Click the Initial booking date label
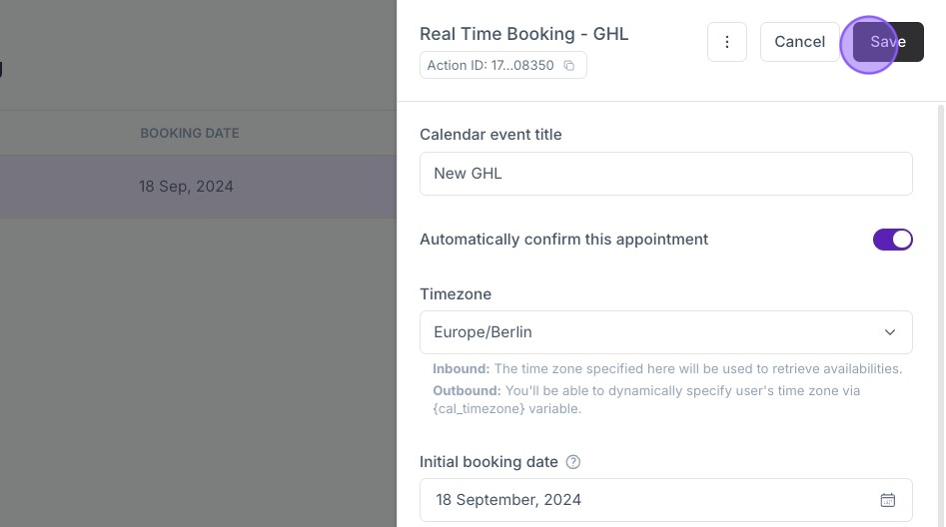946x527 pixels. tap(488, 462)
